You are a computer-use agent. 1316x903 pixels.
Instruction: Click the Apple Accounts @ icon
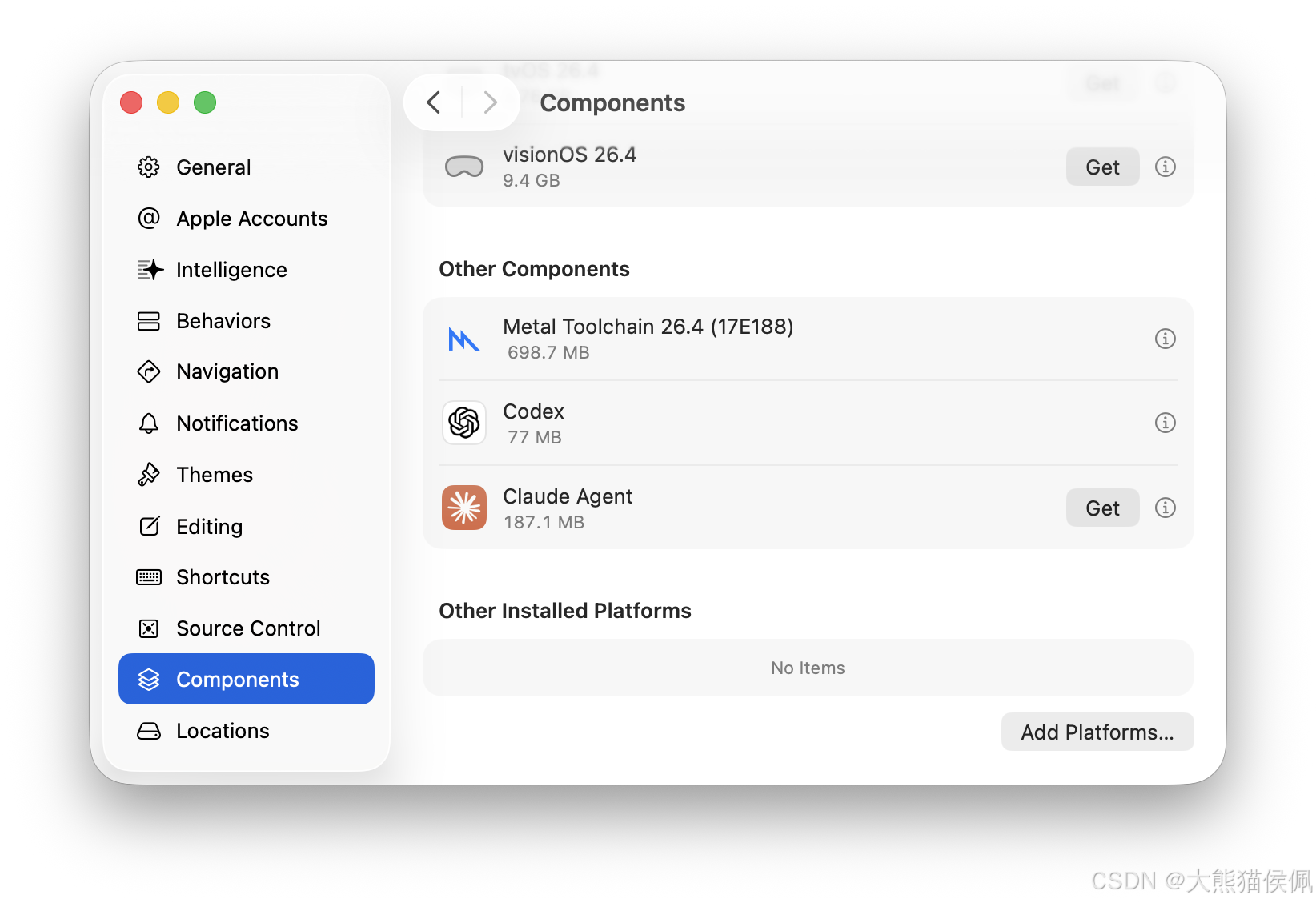pyautogui.click(x=149, y=219)
